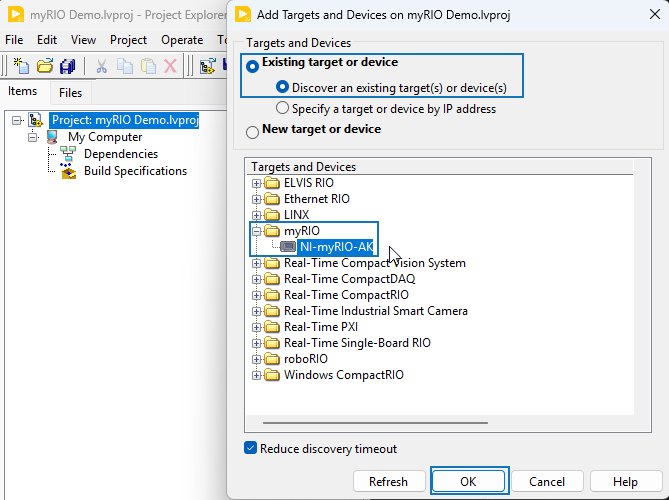This screenshot has height=500, width=669.
Task: Select Windows CompactRIO tree item
Action: tap(344, 375)
